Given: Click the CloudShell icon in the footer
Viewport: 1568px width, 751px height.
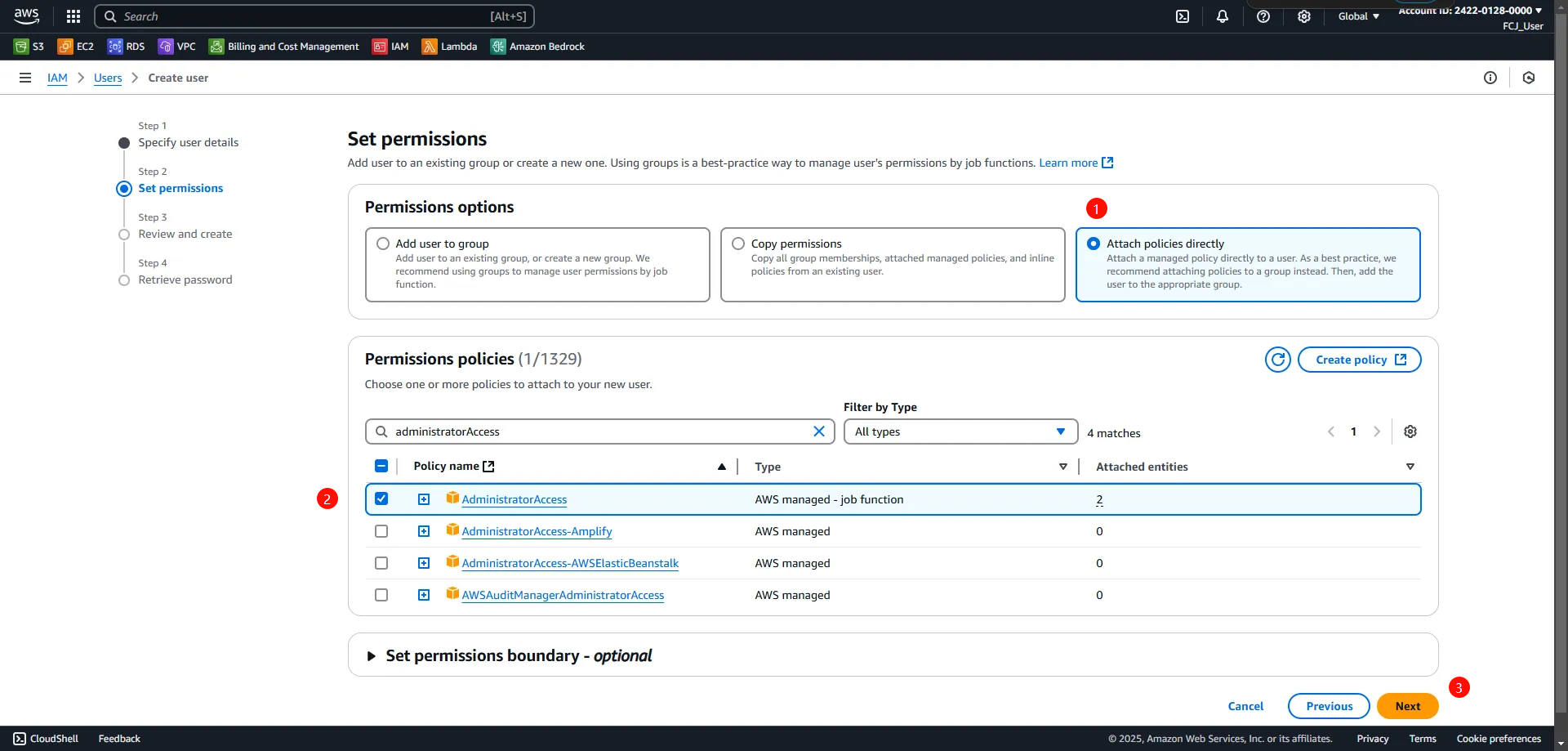Looking at the screenshot, I should coord(20,739).
